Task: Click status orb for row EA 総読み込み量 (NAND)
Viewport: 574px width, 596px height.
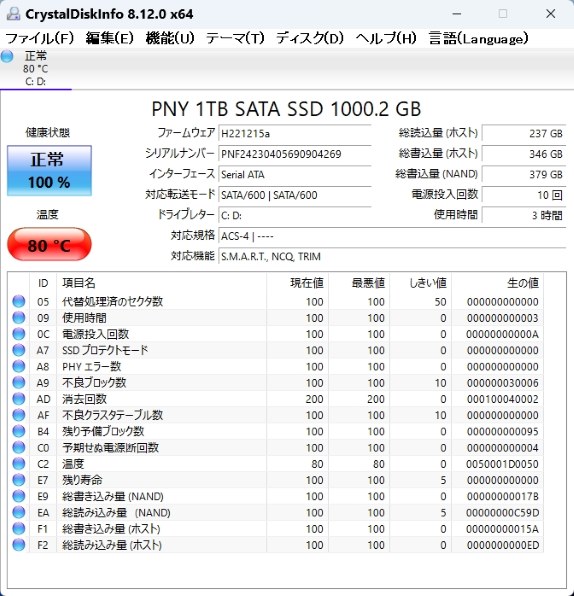Action: coord(19,512)
